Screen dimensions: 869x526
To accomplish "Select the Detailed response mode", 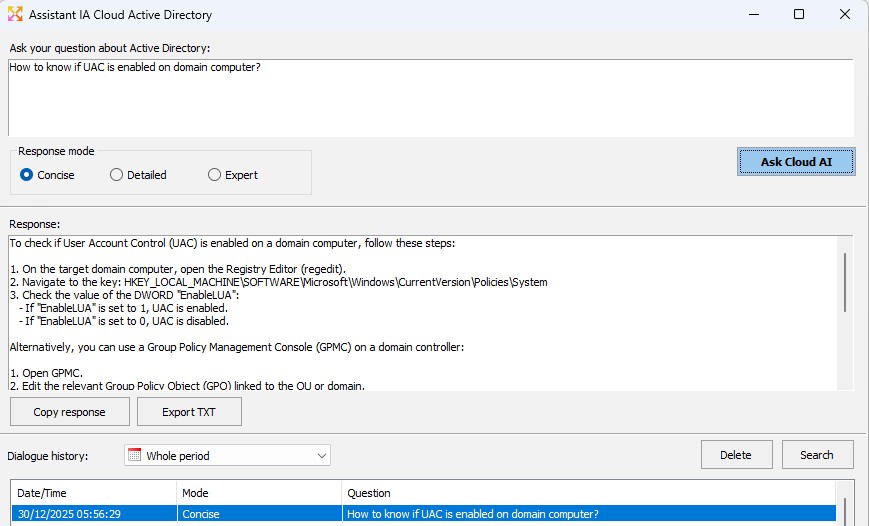I will tap(117, 175).
